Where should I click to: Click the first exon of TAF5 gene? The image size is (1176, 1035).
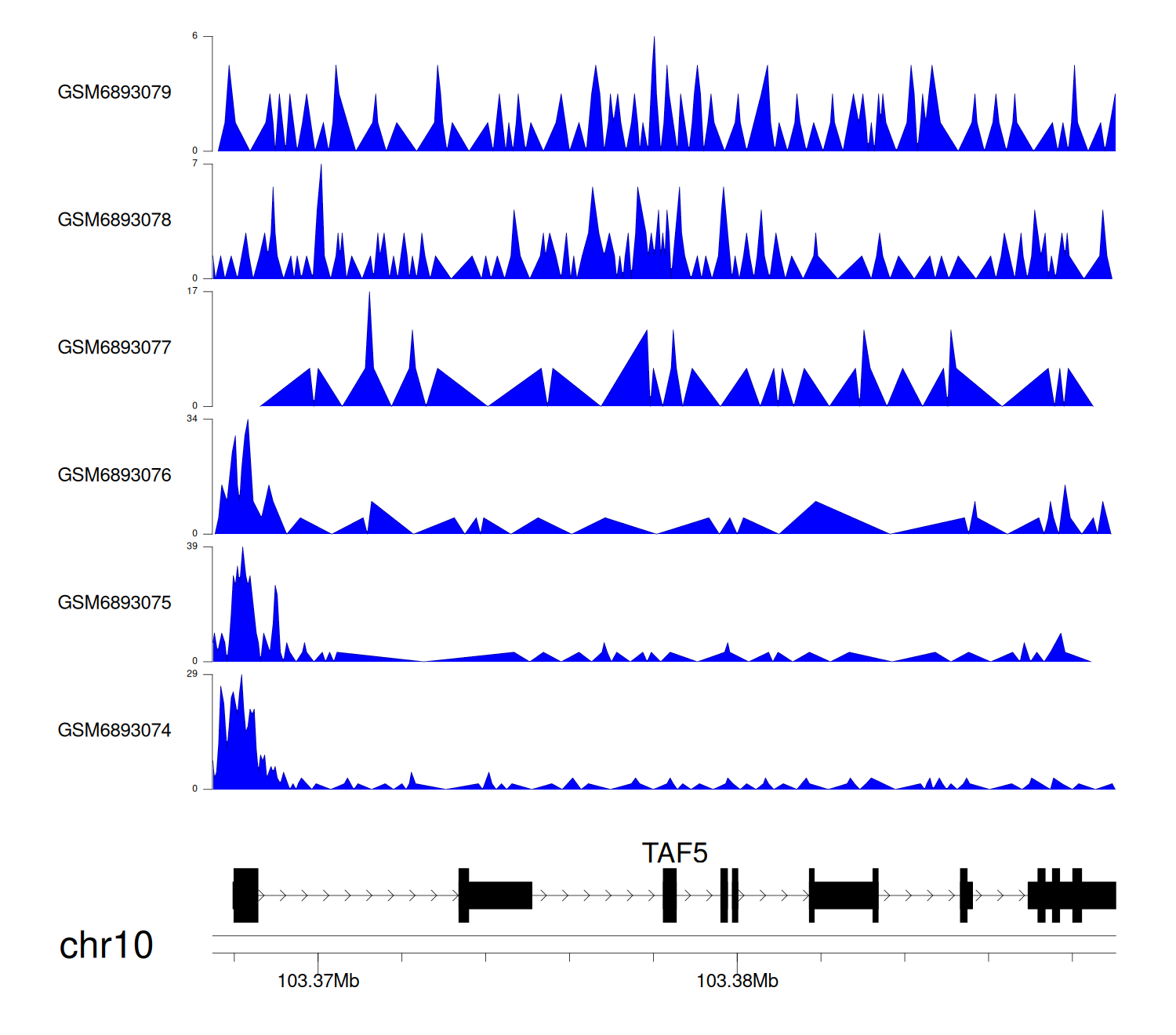click(x=246, y=895)
